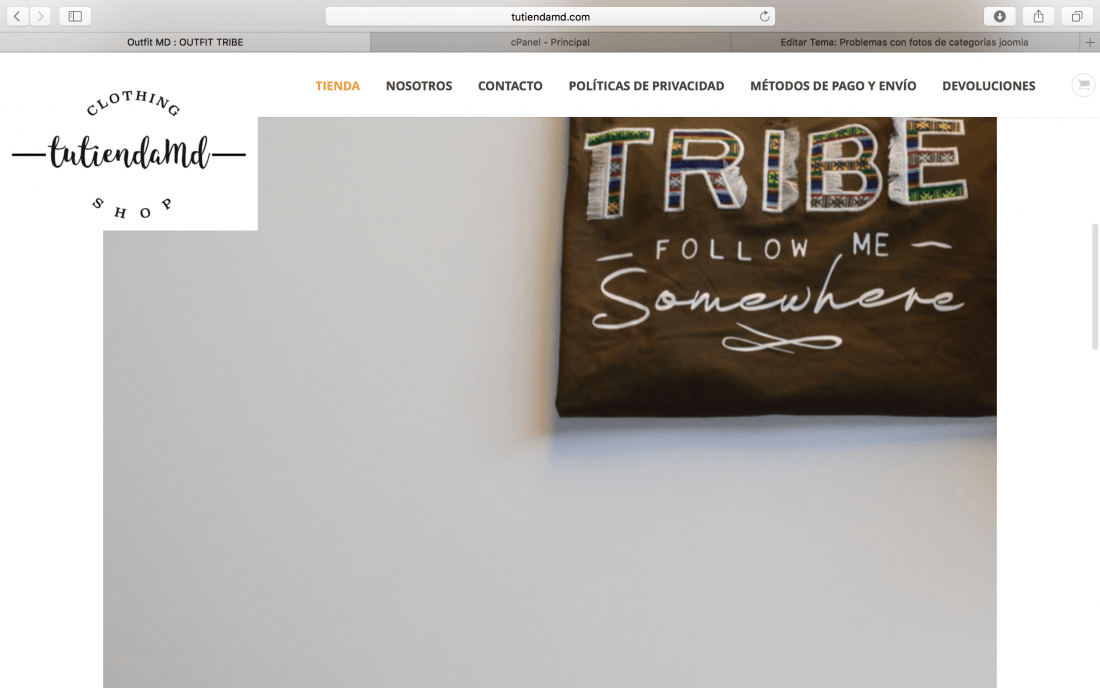This screenshot has height=688, width=1100.
Task: Reload the page with the refresh icon
Action: [x=764, y=16]
